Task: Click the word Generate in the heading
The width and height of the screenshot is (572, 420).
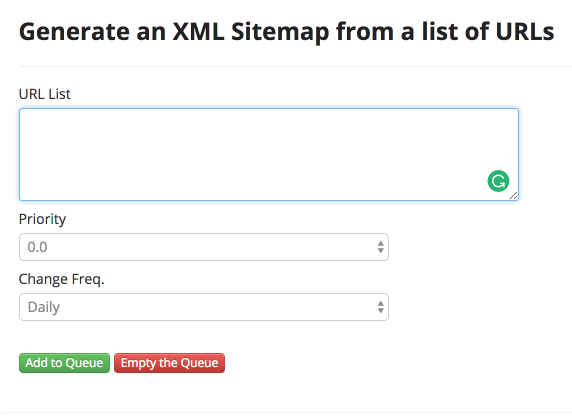Action: pyautogui.click(x=74, y=31)
